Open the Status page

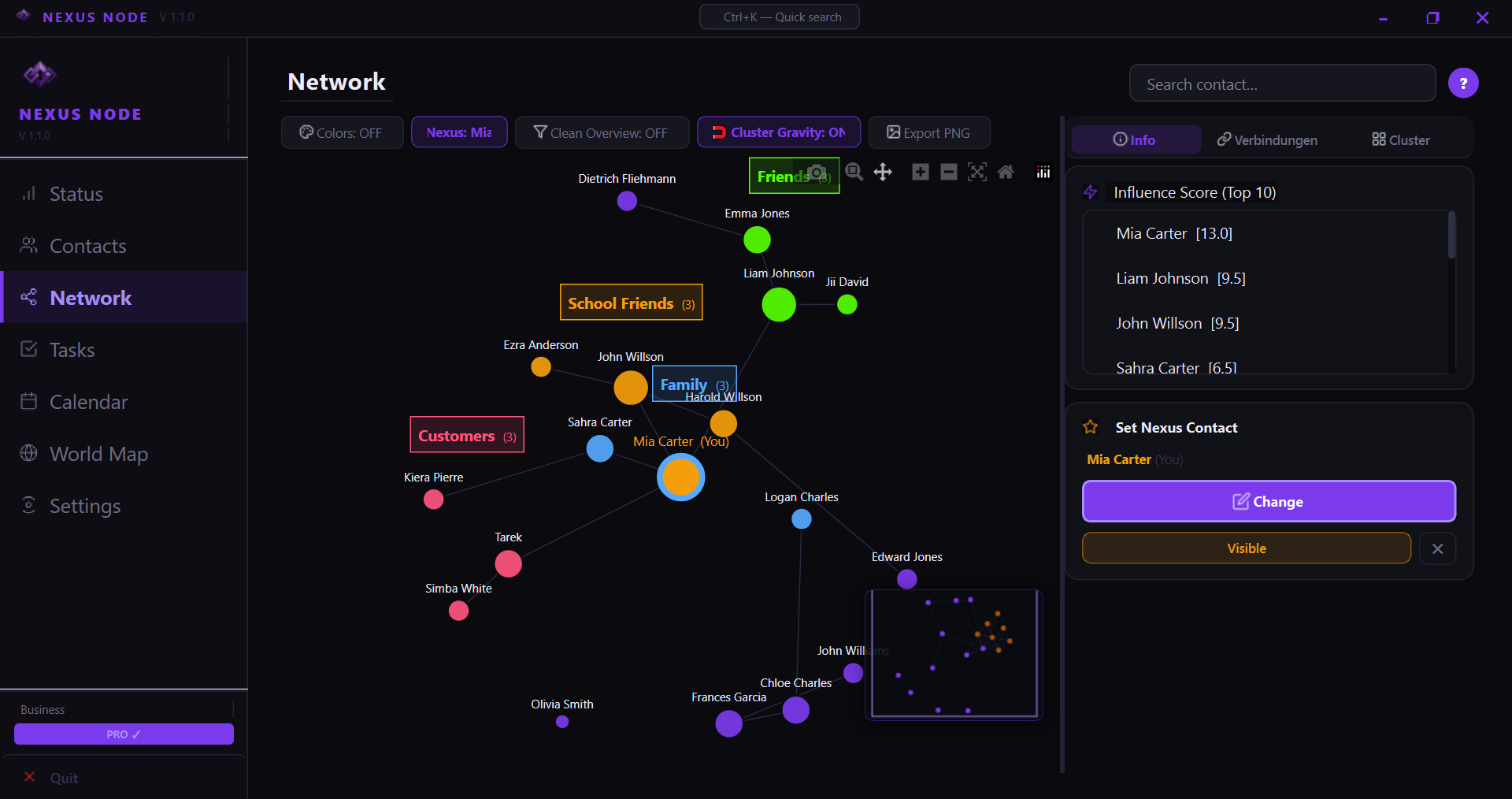(x=124, y=194)
